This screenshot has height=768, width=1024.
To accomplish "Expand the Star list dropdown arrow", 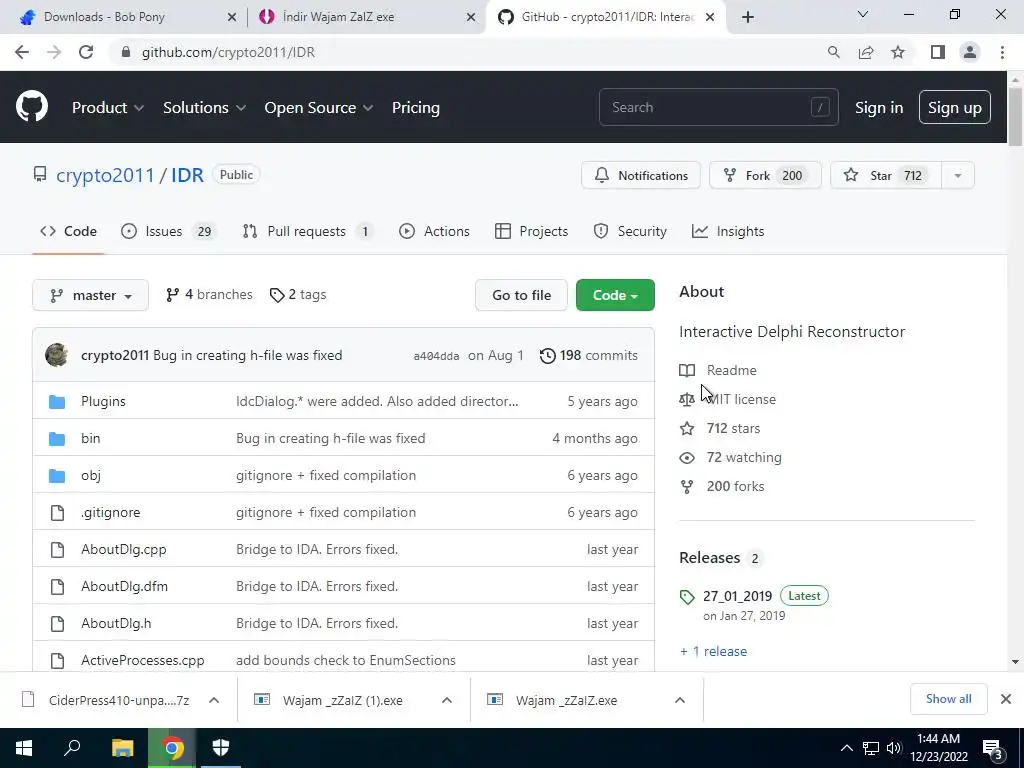I will (957, 176).
